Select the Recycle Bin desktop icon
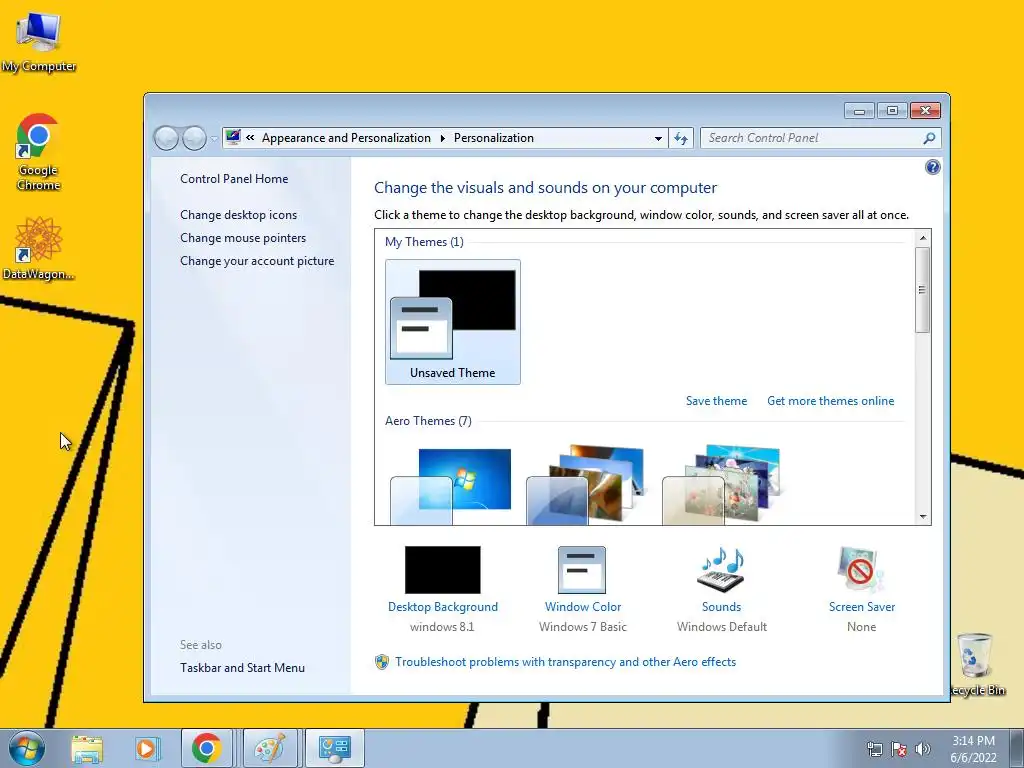This screenshot has width=1024, height=768. click(x=975, y=664)
